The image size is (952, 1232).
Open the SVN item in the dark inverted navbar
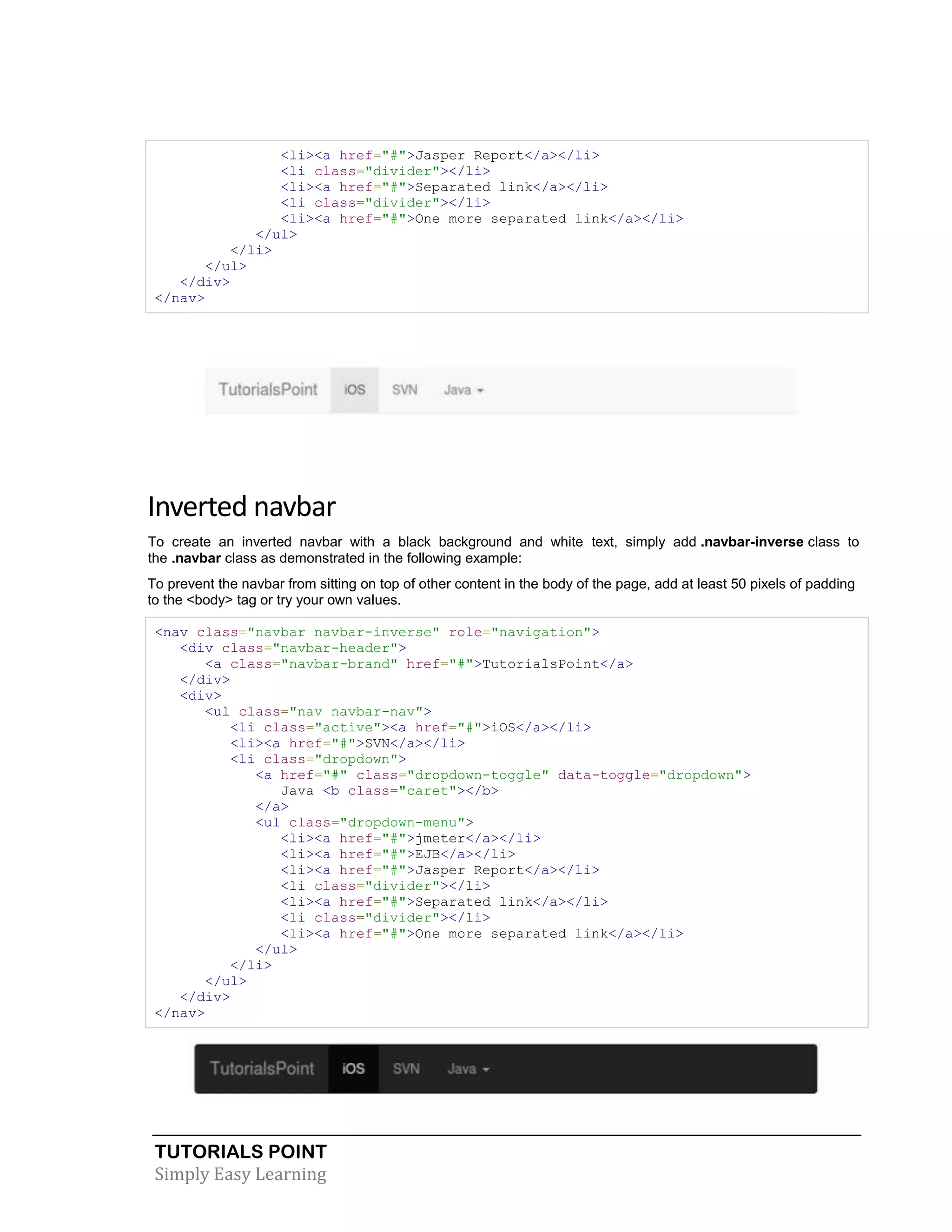click(x=406, y=1068)
